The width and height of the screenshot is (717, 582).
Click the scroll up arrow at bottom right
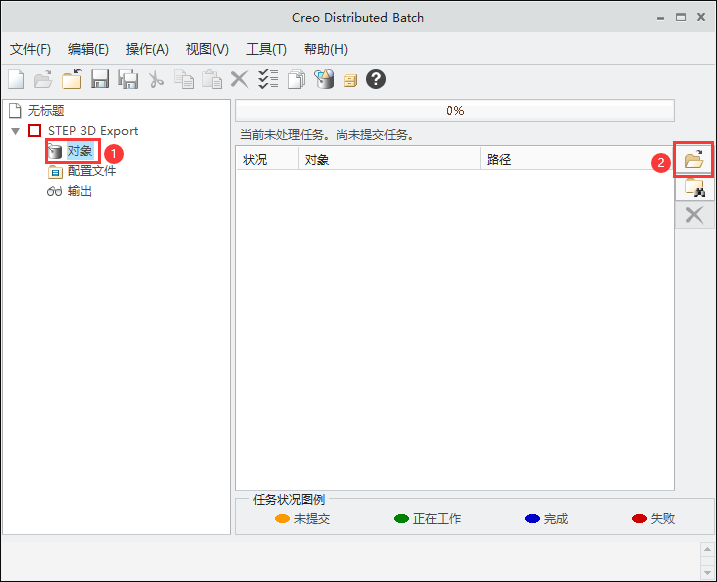coord(707,549)
